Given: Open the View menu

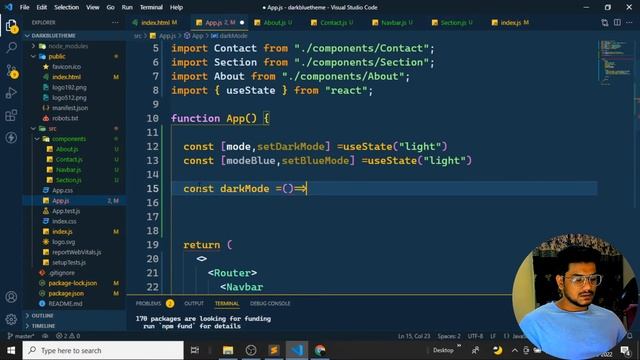Looking at the screenshot, I should pyautogui.click(x=93, y=7).
